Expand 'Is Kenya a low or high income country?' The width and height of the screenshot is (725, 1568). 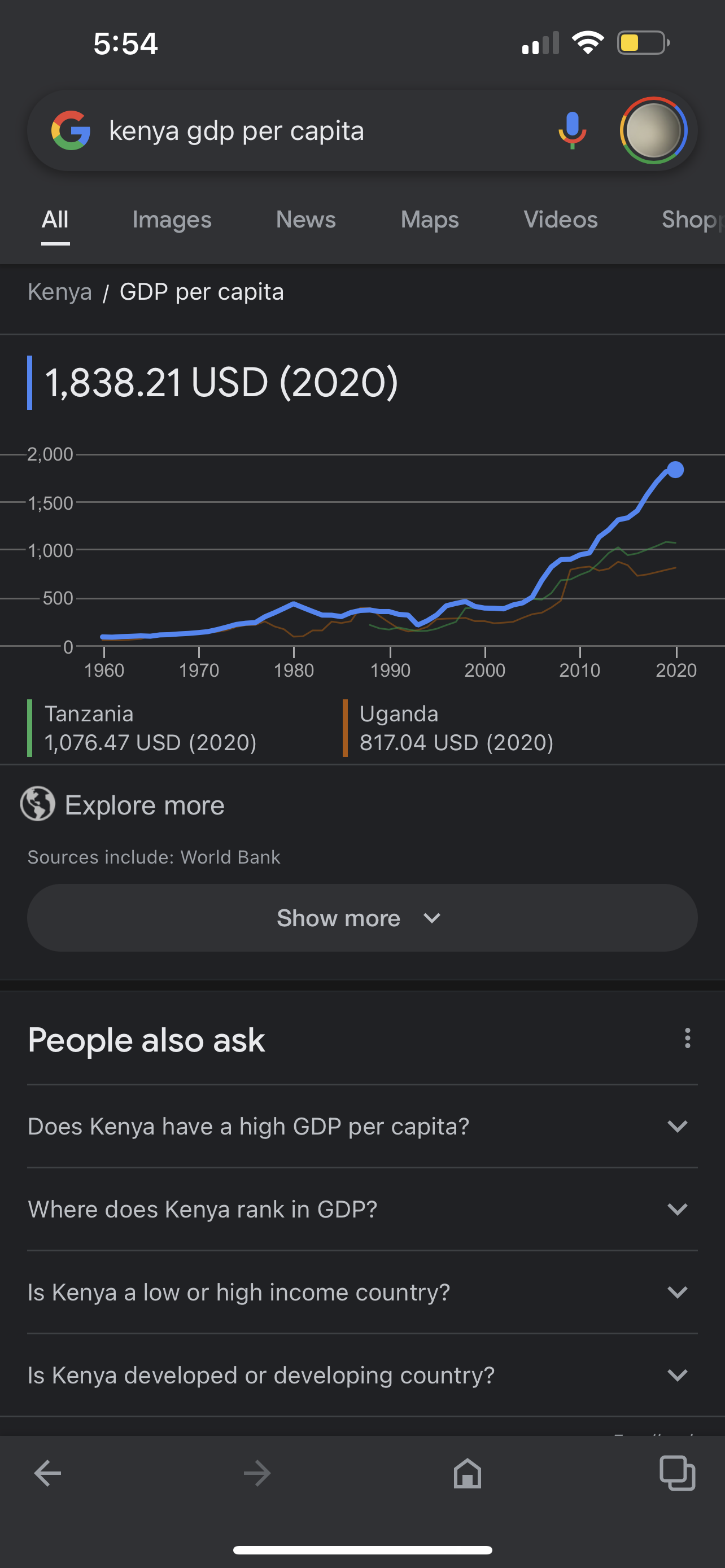(362, 1291)
